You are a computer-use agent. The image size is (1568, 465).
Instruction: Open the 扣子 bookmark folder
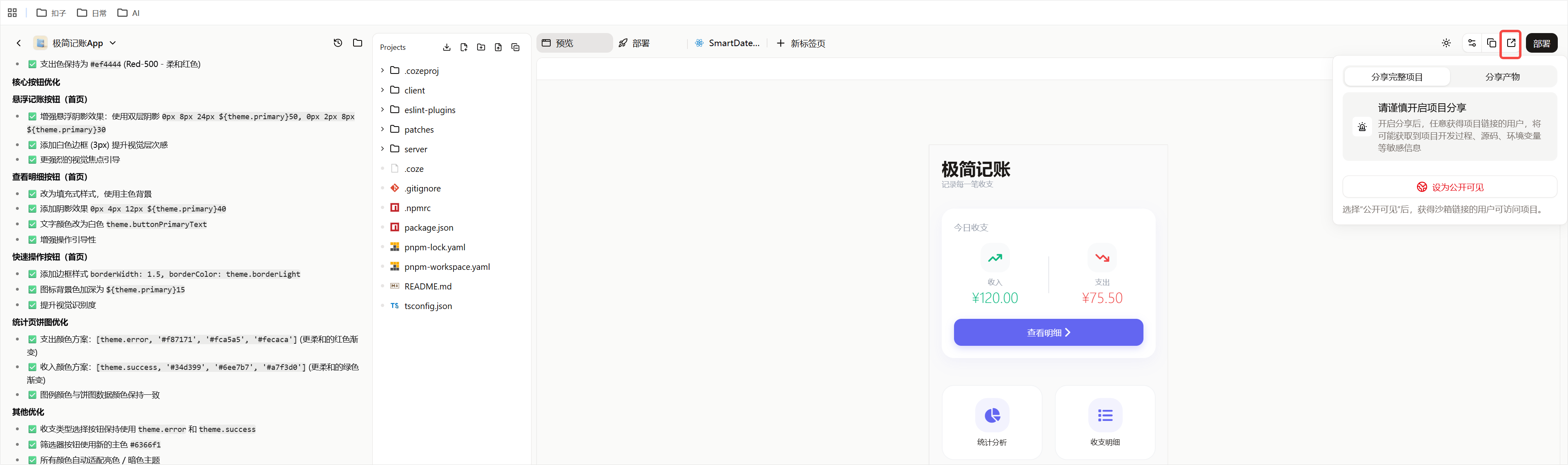click(51, 13)
